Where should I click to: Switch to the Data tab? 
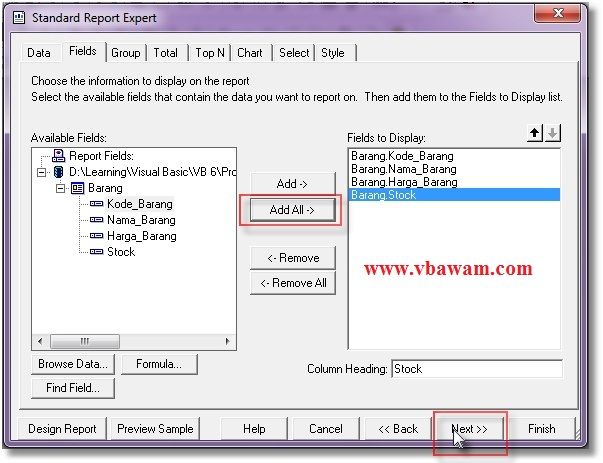pos(39,53)
